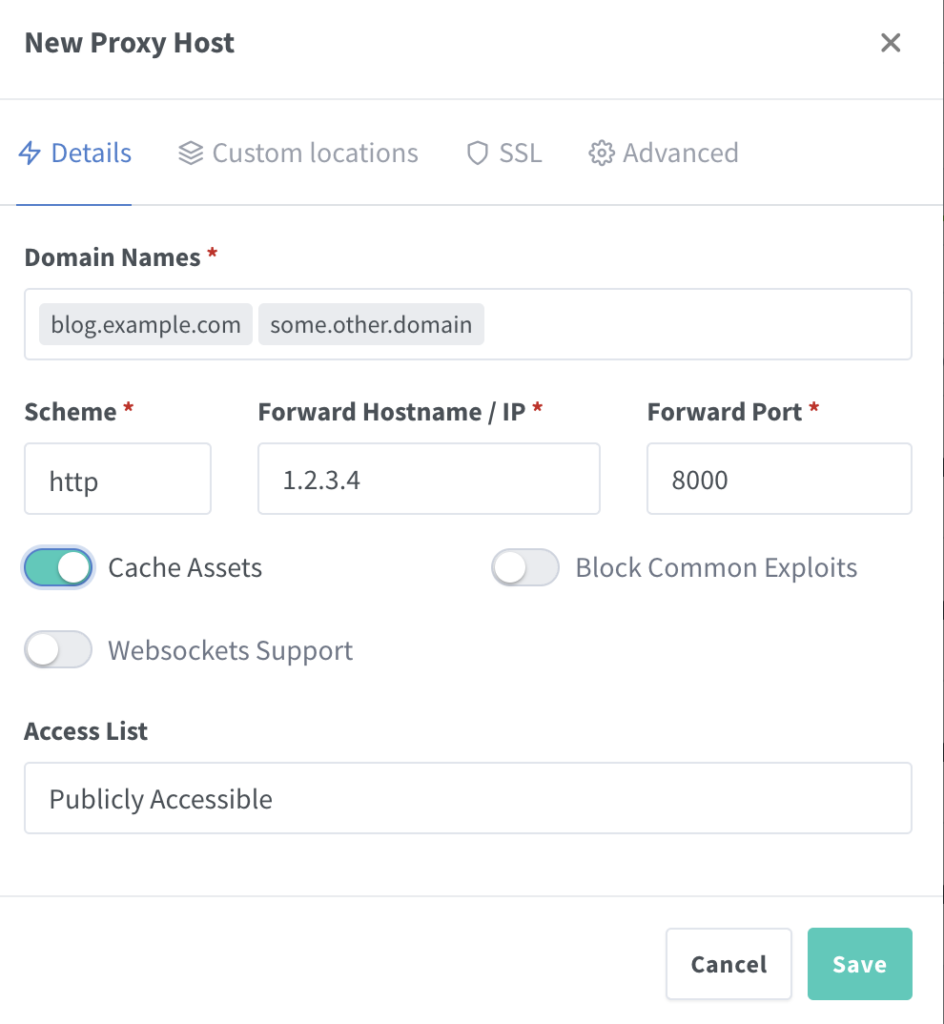Click the lightning bolt Details icon
Viewport: 944px width, 1024px height.
point(30,154)
